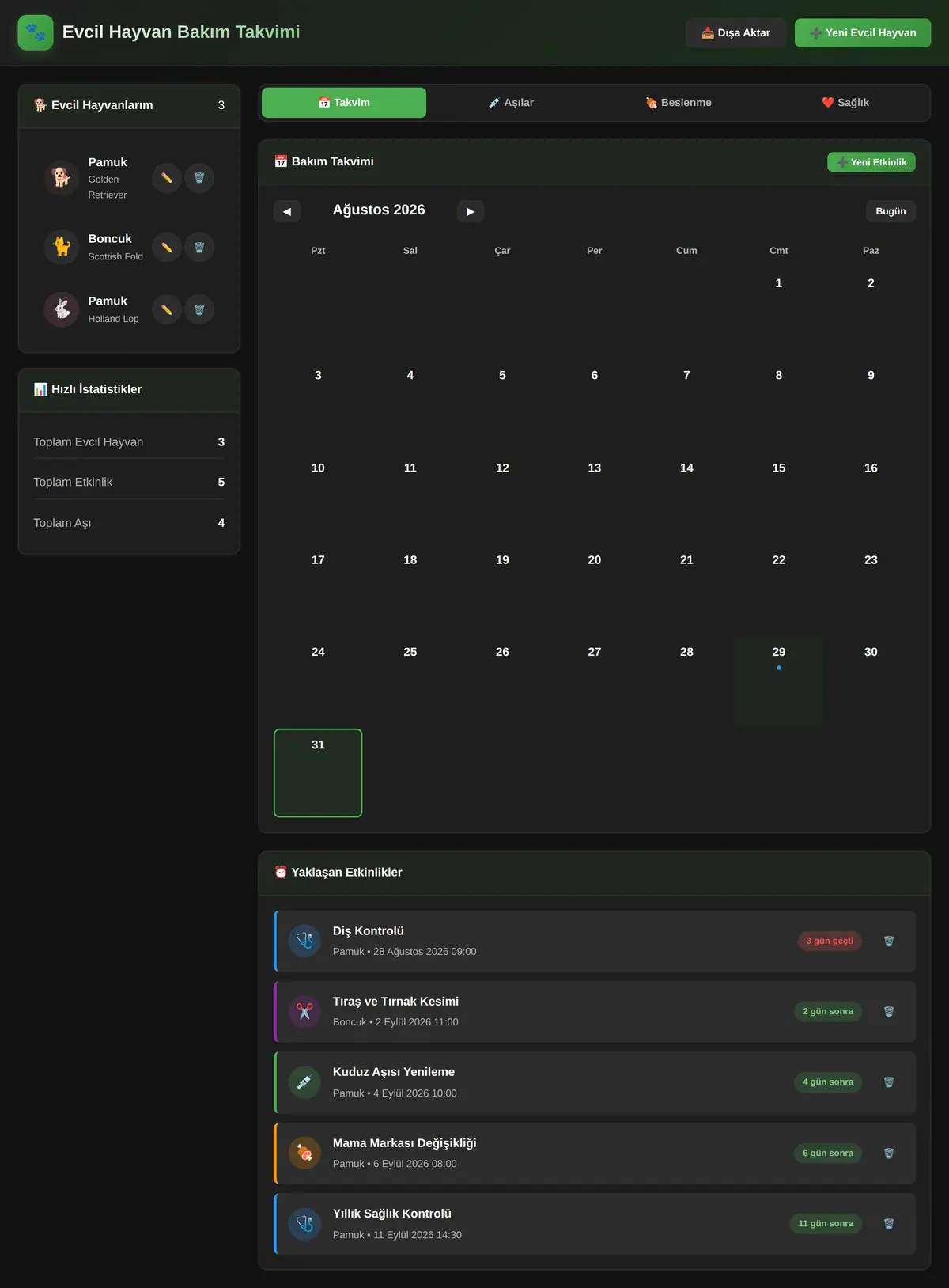This screenshot has width=949, height=1288.
Task: Edit the Golden Retriever Pamuk with pencil icon
Action: pos(167,178)
